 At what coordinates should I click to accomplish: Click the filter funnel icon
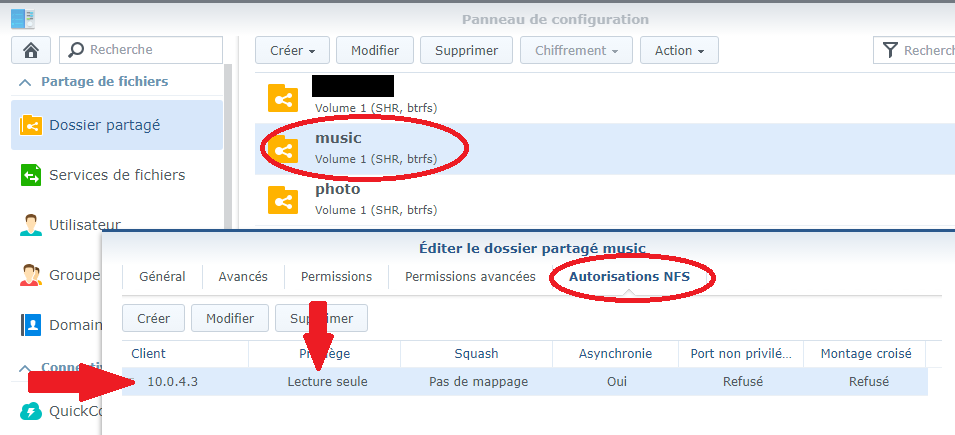pyautogui.click(x=891, y=50)
